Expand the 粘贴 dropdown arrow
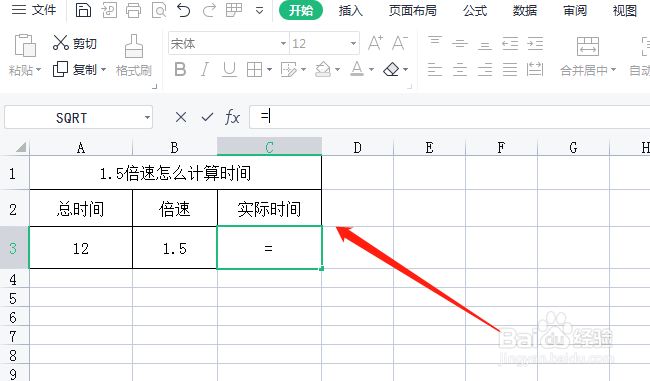This screenshot has width=650, height=381. coord(39,70)
